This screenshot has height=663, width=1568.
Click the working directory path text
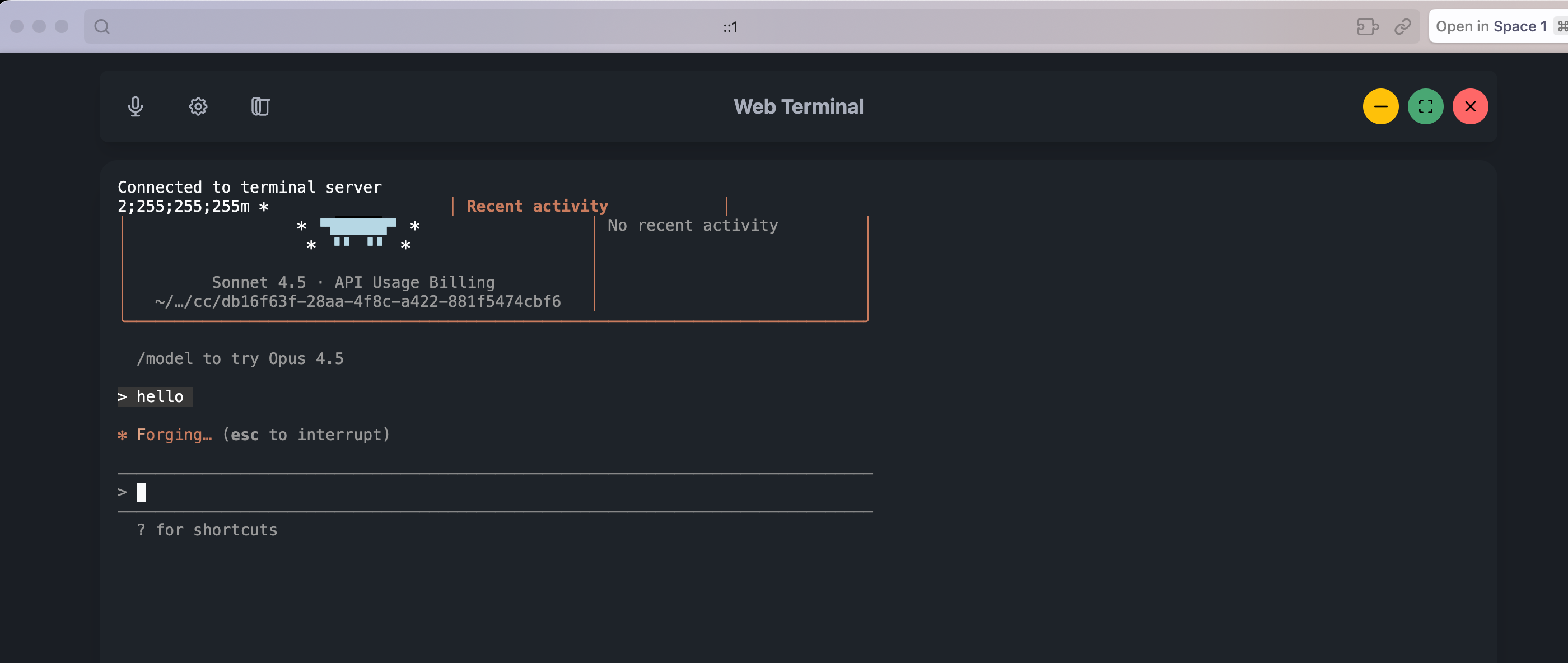tap(358, 301)
